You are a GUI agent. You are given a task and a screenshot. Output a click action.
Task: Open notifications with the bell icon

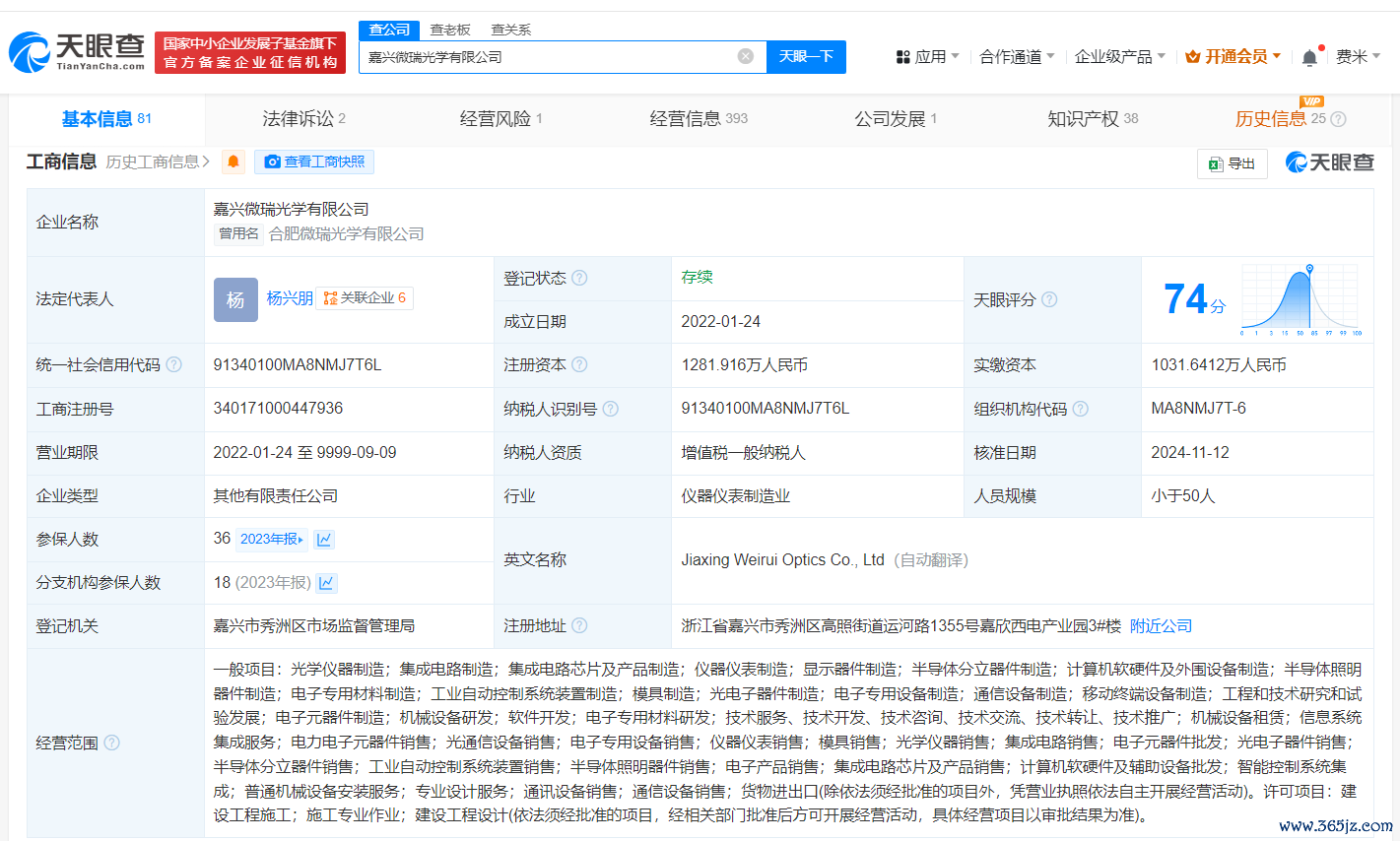1309,57
